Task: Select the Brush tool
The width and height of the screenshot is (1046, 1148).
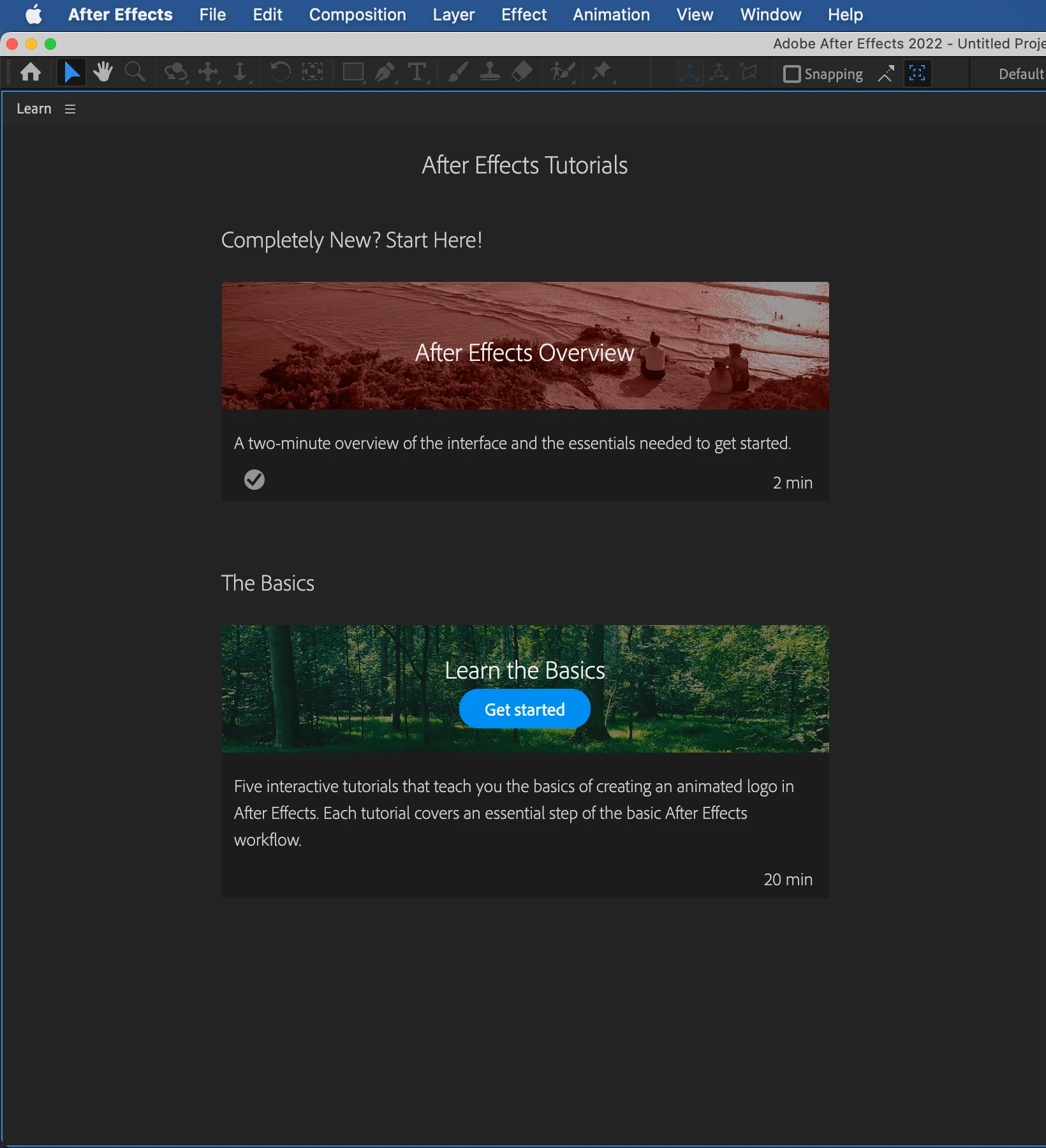Action: coord(457,73)
